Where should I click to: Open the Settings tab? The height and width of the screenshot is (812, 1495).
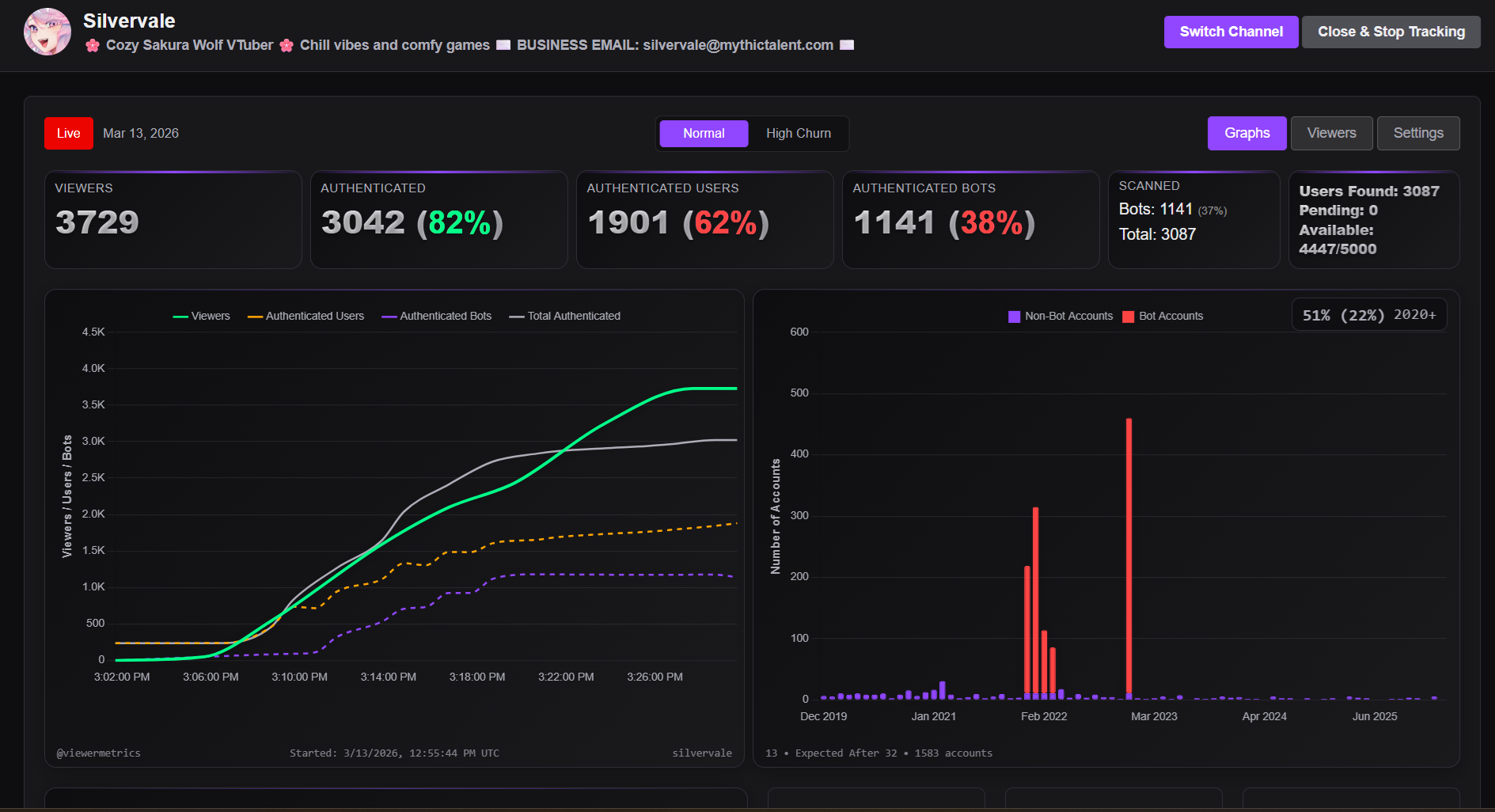[1418, 133]
